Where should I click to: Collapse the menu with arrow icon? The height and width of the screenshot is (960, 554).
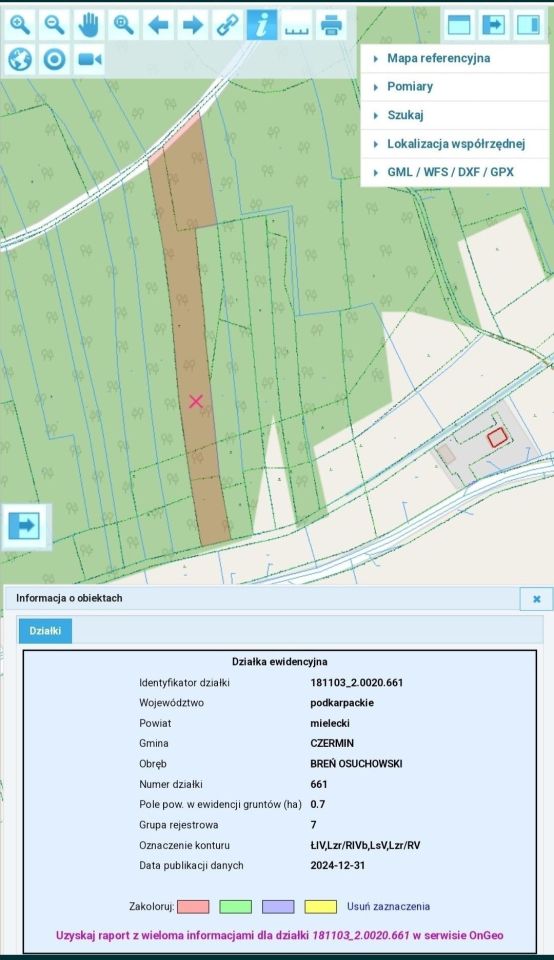tap(493, 25)
